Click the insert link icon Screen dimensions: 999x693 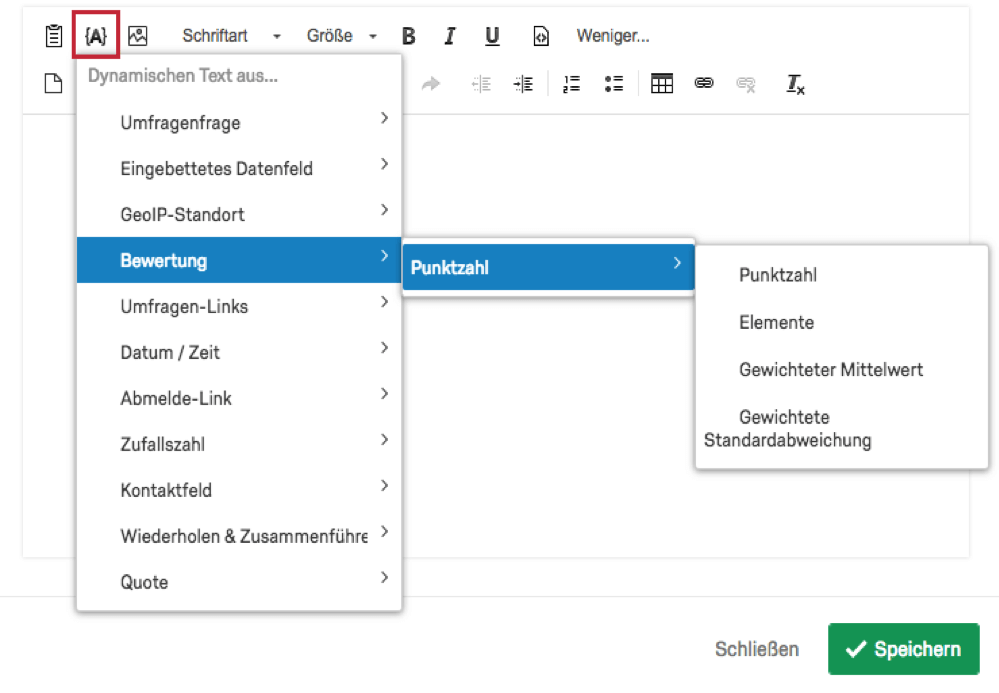(704, 83)
